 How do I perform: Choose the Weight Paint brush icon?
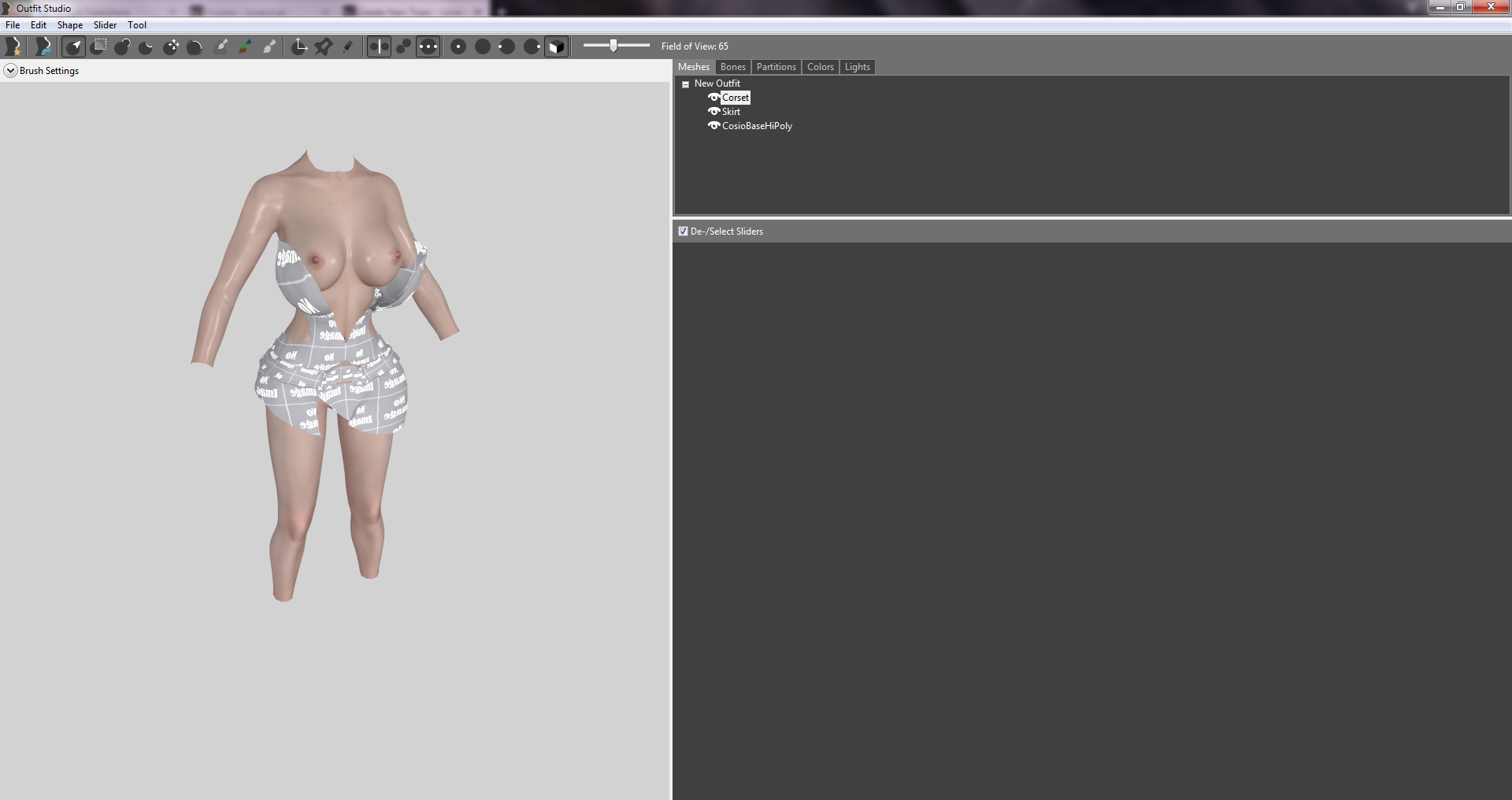pos(221,46)
